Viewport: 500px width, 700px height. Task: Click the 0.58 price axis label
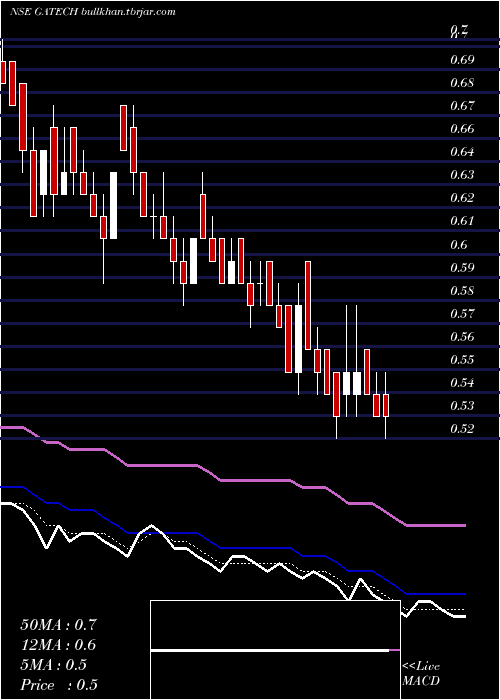click(x=462, y=291)
